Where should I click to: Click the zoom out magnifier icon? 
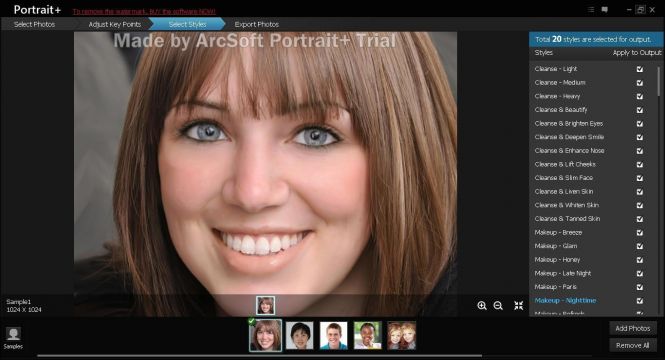pos(498,305)
